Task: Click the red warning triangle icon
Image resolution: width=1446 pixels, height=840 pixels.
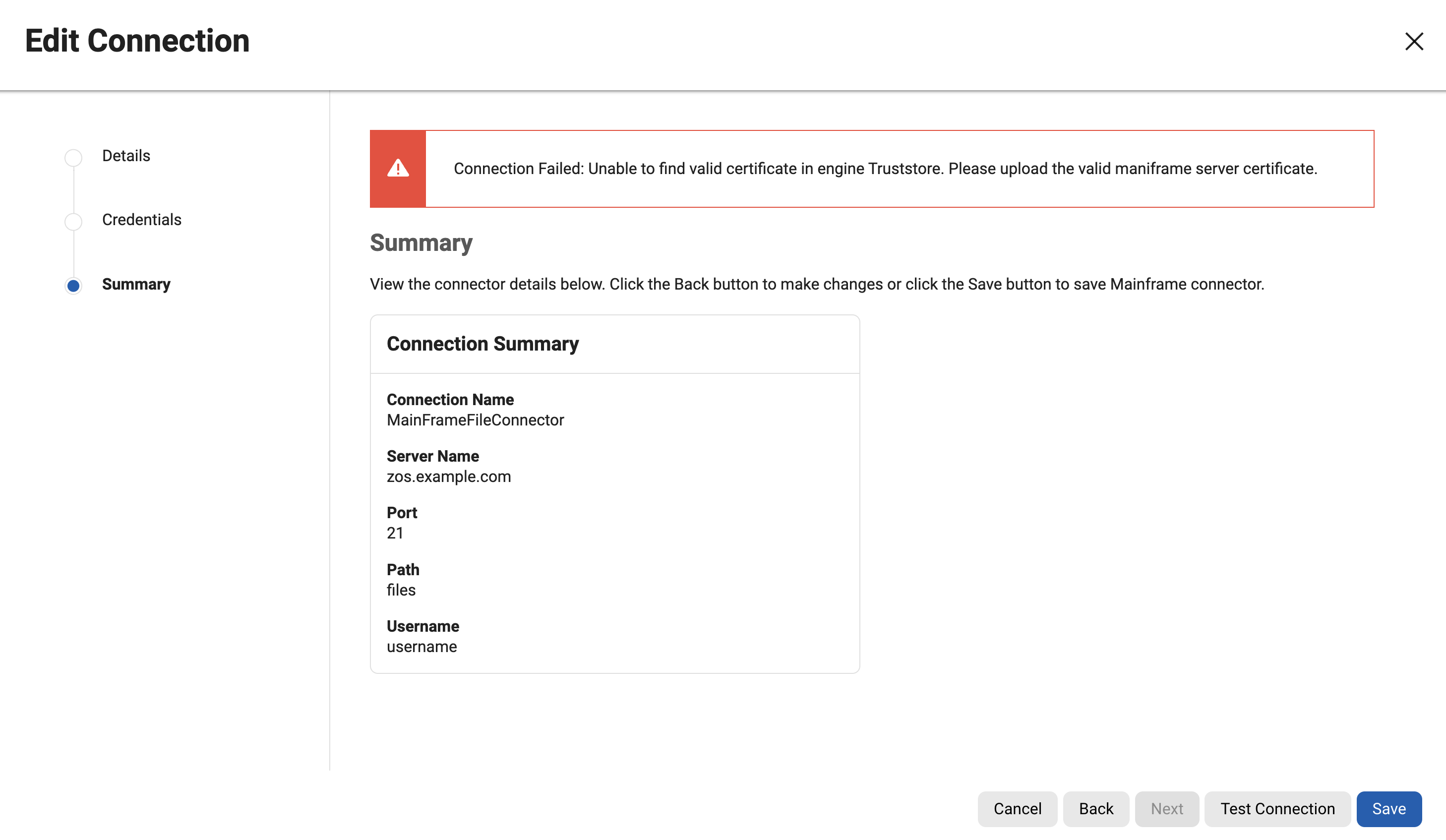Action: (x=398, y=169)
